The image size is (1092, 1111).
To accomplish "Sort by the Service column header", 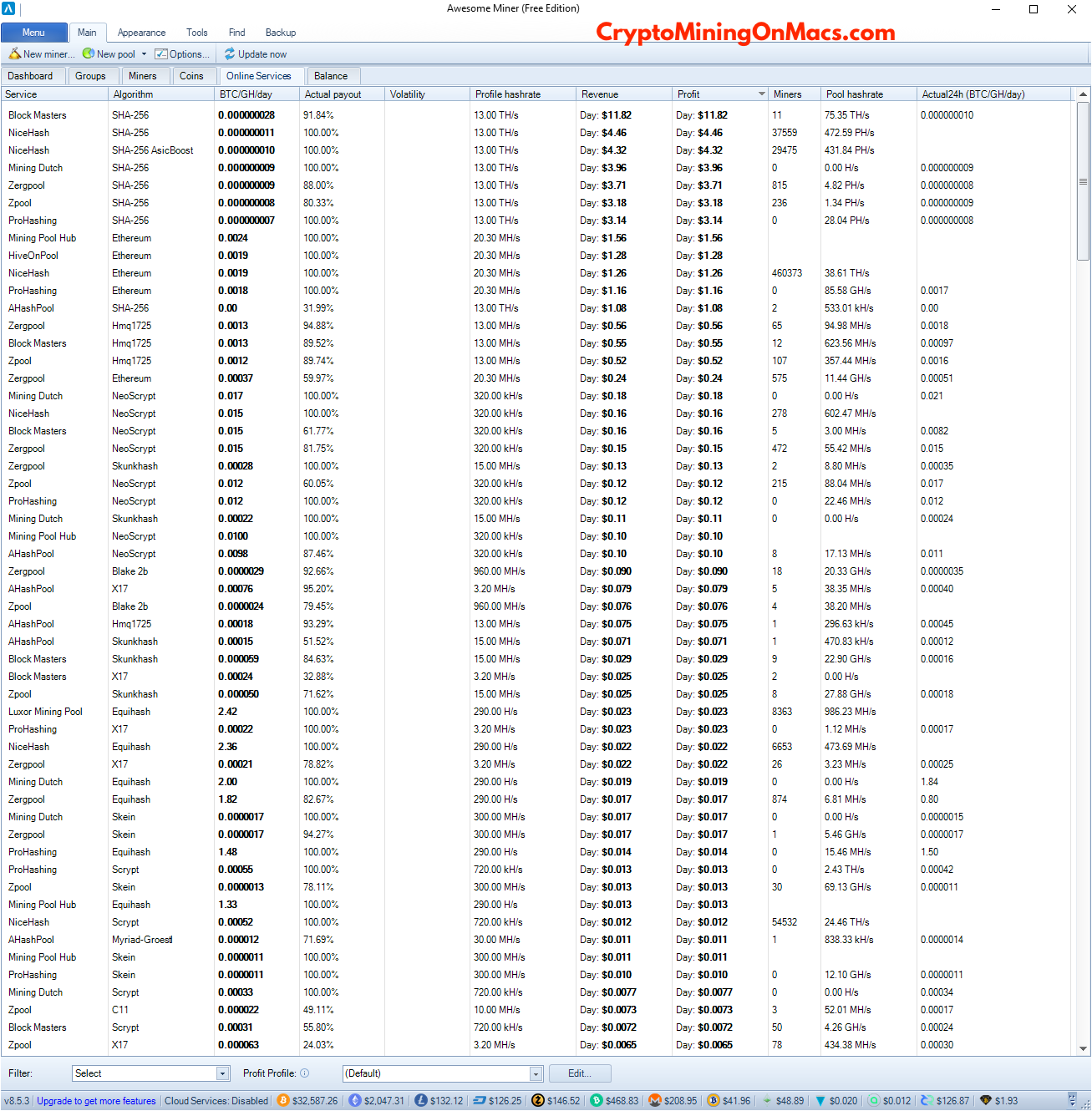I will (x=55, y=94).
